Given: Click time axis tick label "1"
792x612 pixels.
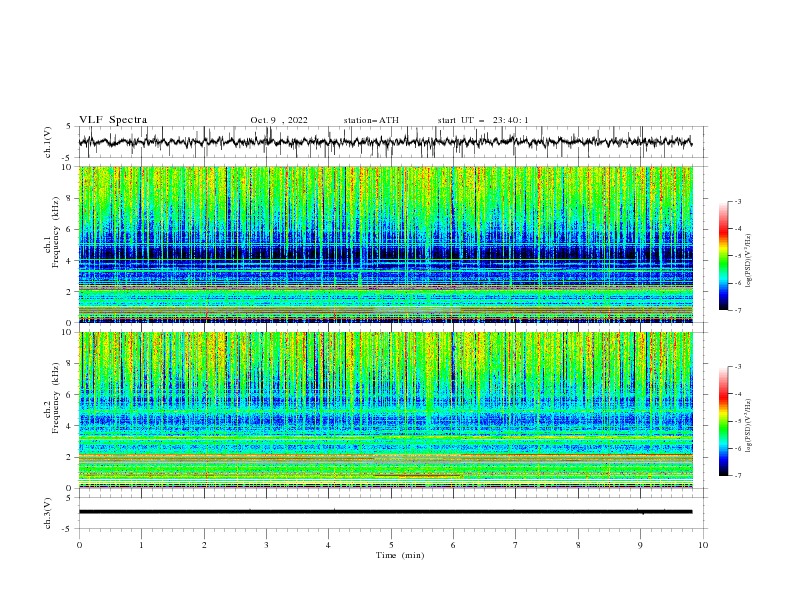Looking at the screenshot, I should pyautogui.click(x=141, y=545).
